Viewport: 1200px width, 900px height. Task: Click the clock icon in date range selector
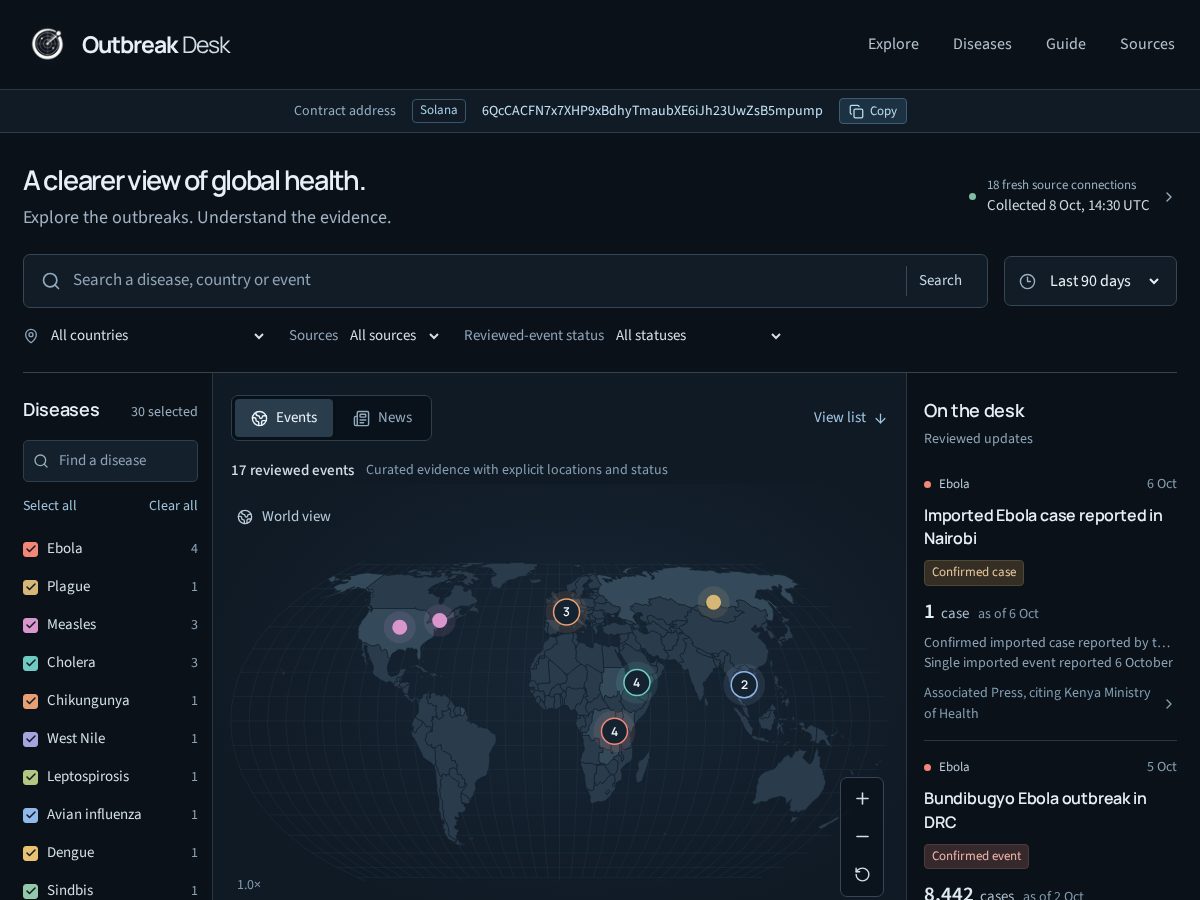coord(1027,281)
